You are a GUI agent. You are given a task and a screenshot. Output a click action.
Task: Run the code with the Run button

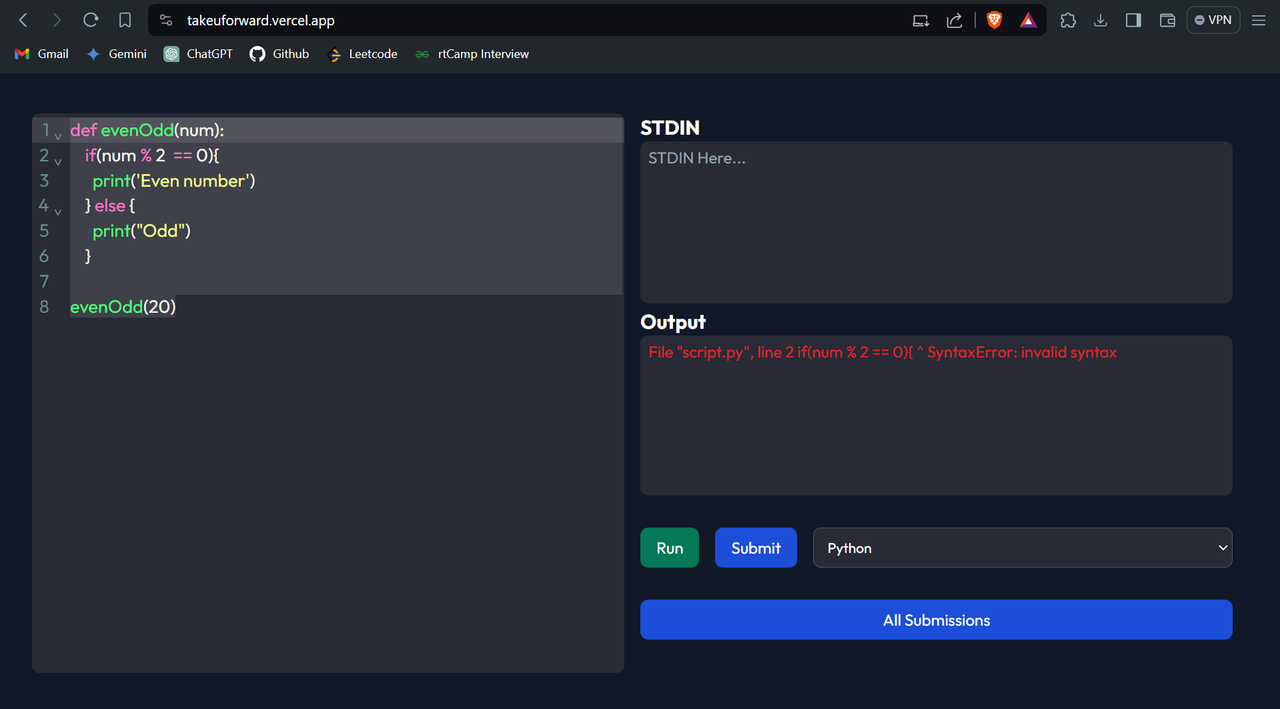click(x=670, y=548)
